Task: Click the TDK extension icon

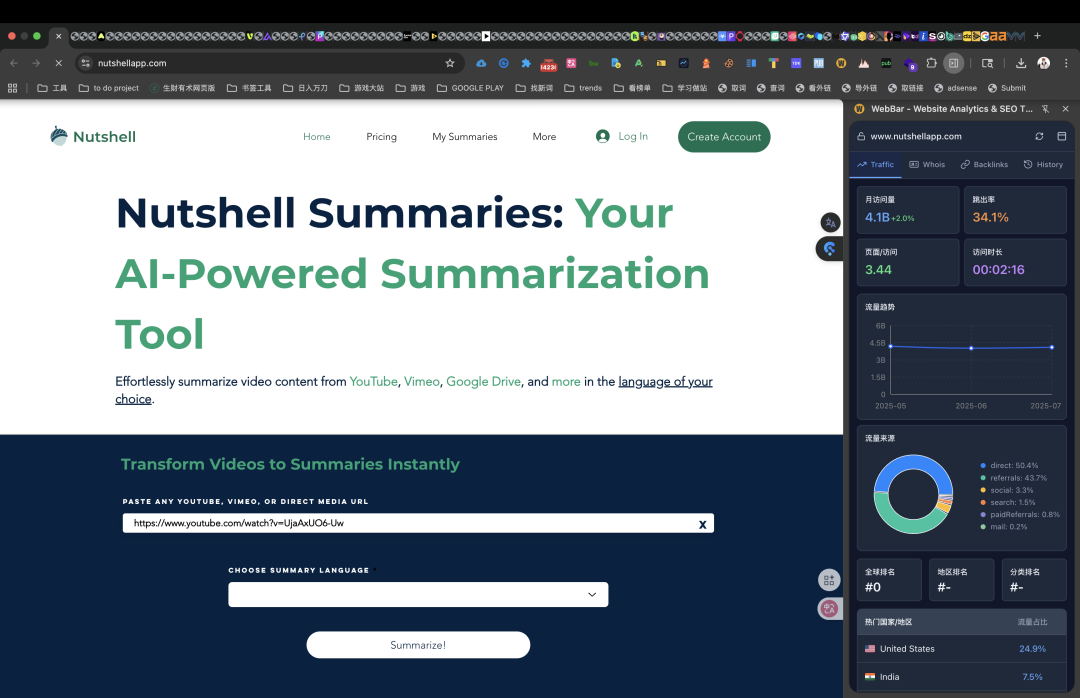Action: coord(796,63)
